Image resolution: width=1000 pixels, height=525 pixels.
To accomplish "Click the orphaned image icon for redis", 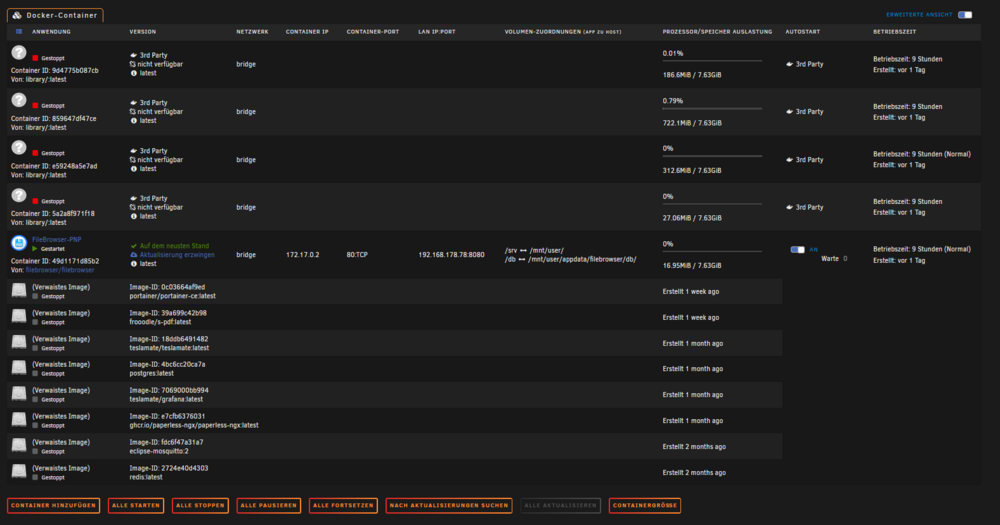I will (19, 472).
